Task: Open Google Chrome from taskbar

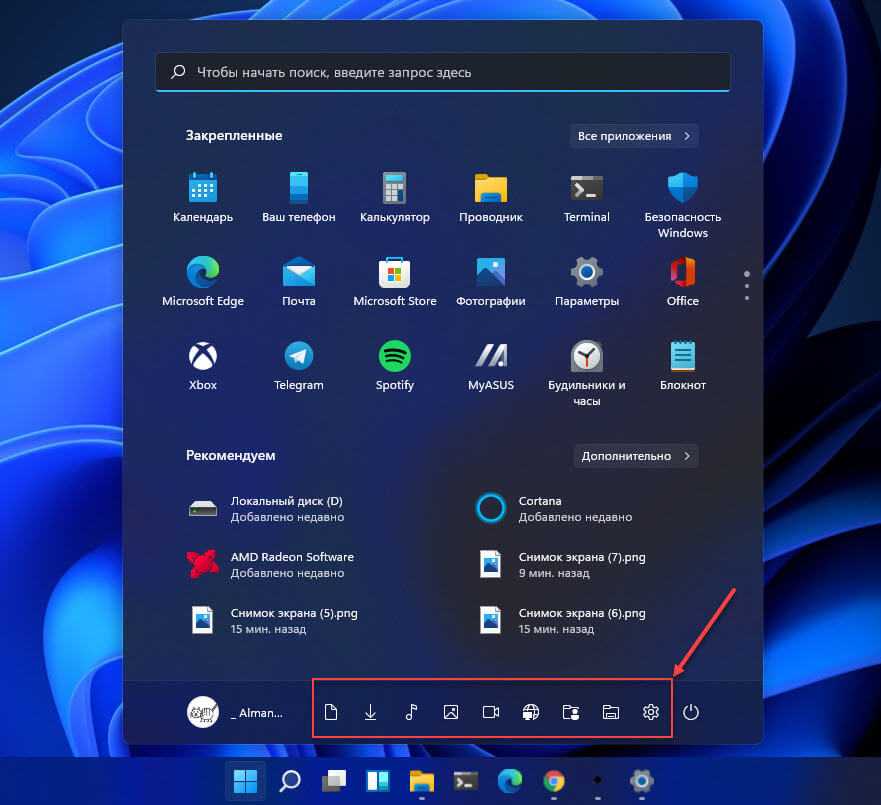Action: point(553,780)
